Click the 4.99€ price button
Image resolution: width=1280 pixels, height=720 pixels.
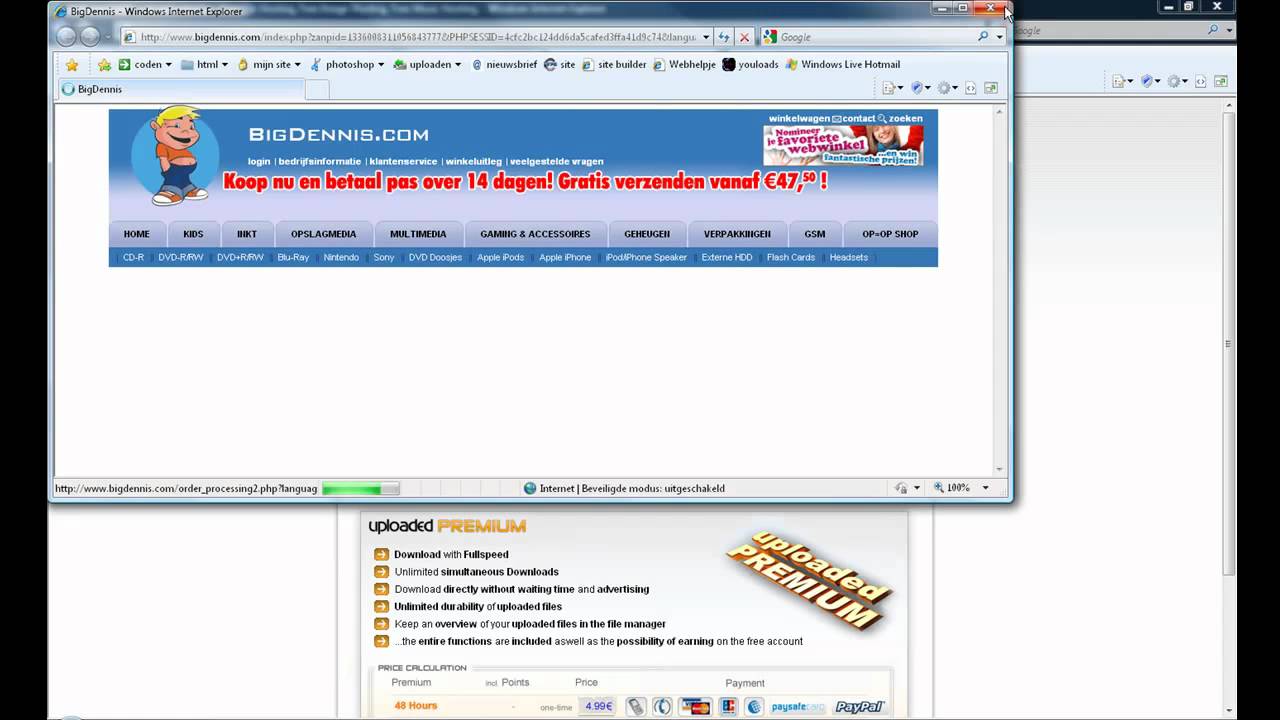coord(598,706)
